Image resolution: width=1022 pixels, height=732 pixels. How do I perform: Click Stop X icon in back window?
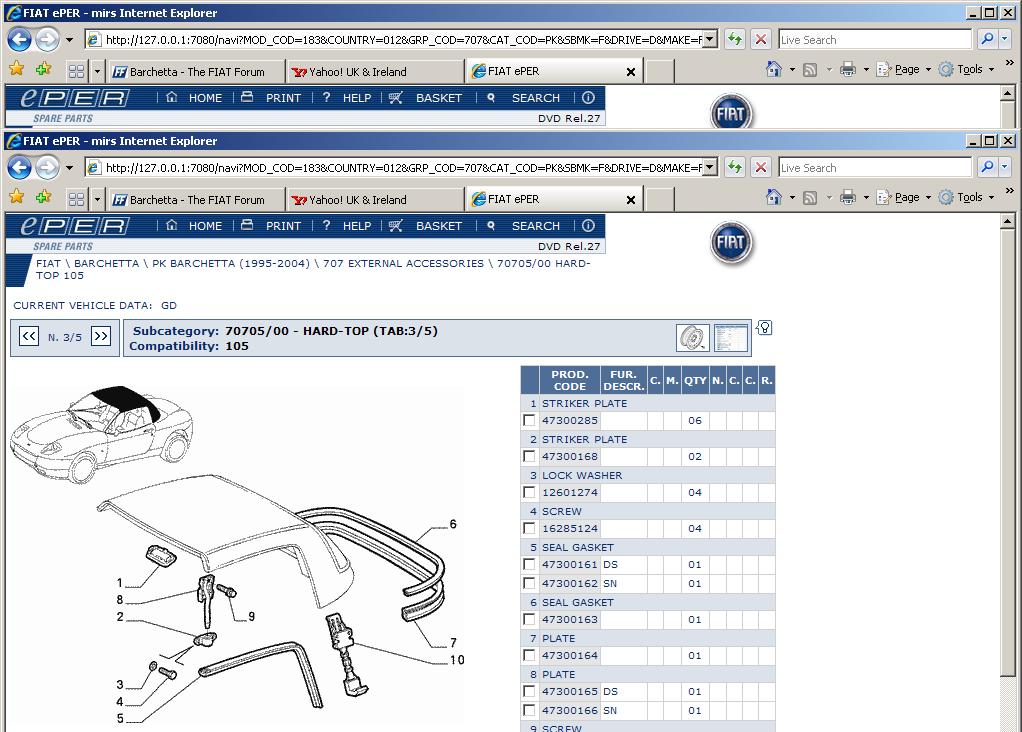tap(761, 40)
